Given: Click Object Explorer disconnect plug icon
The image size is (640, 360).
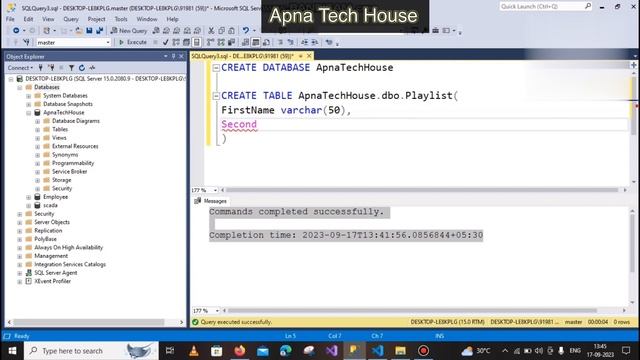Looking at the screenshot, I should pos(51,68).
